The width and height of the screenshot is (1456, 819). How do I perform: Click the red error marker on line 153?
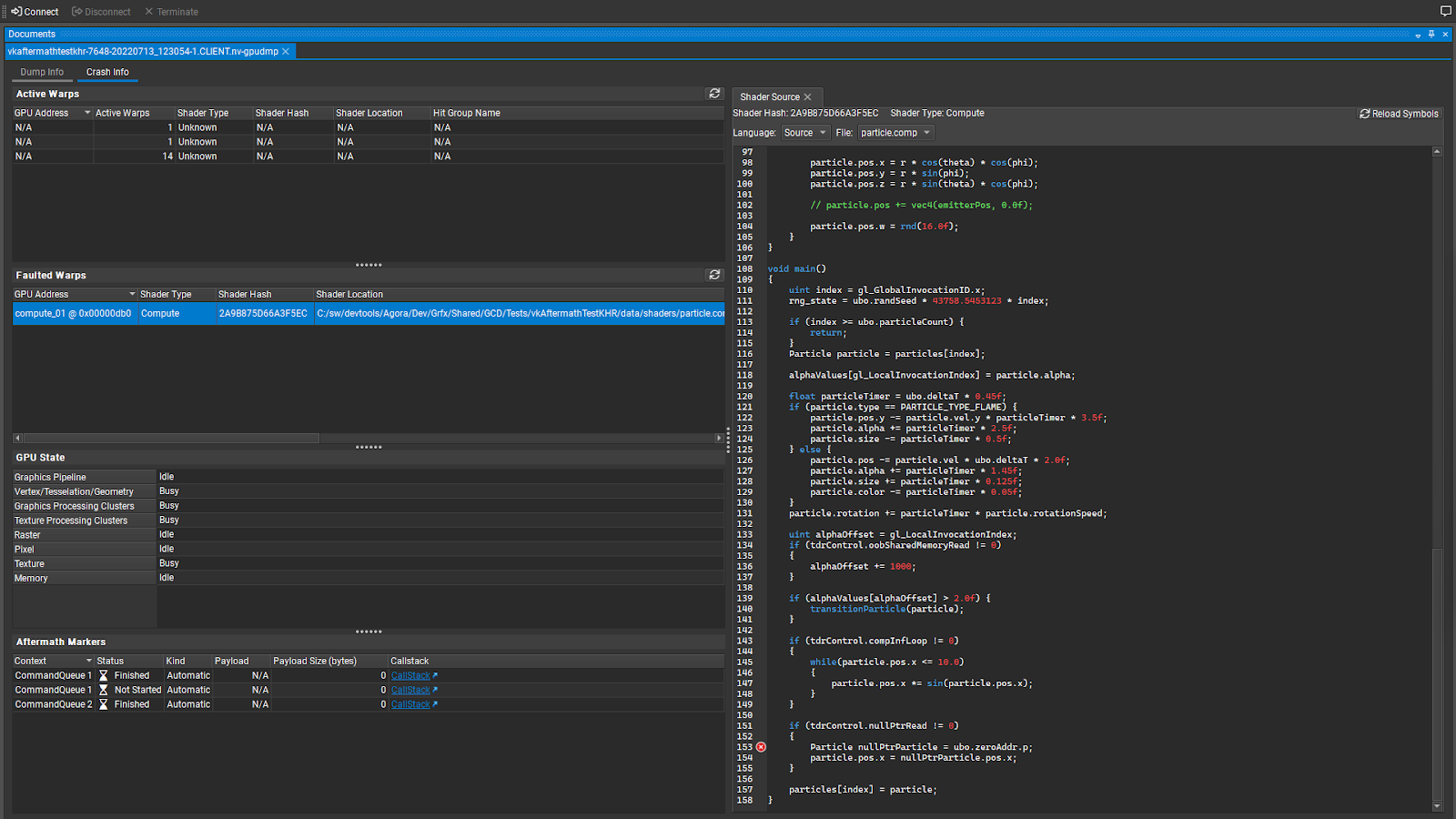pos(761,746)
